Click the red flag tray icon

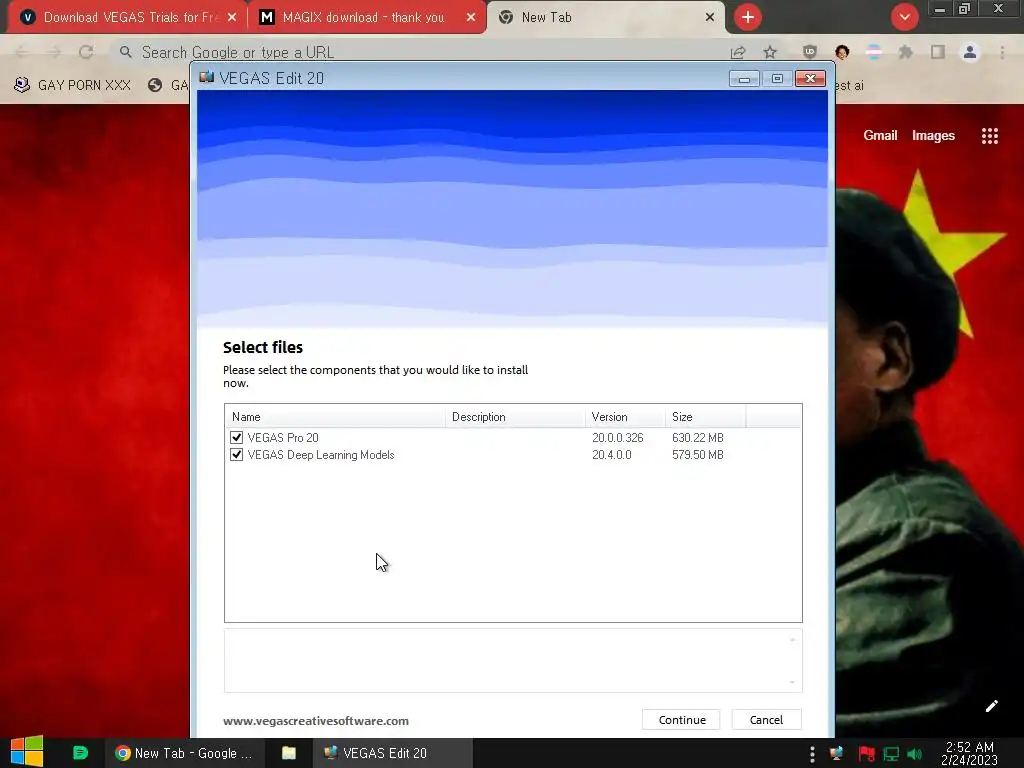[867, 754]
